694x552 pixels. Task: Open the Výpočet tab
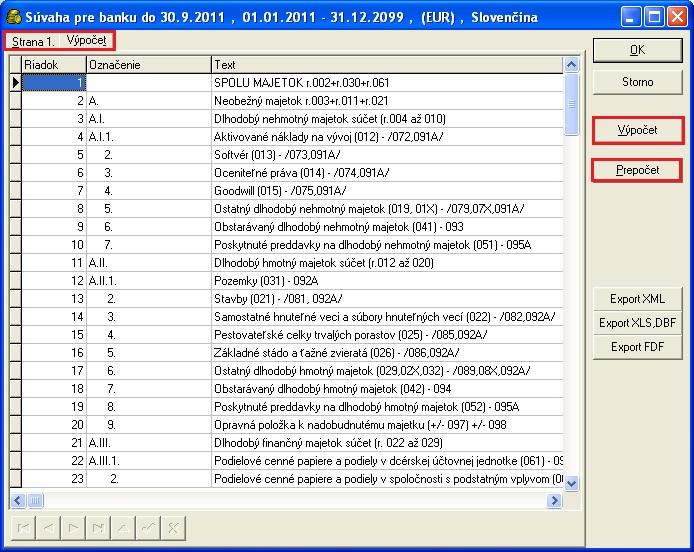pyautogui.click(x=87, y=41)
